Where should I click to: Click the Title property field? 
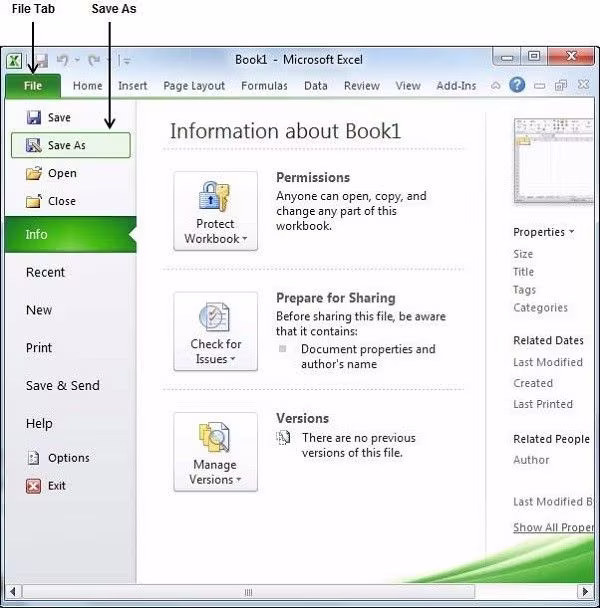click(524, 272)
